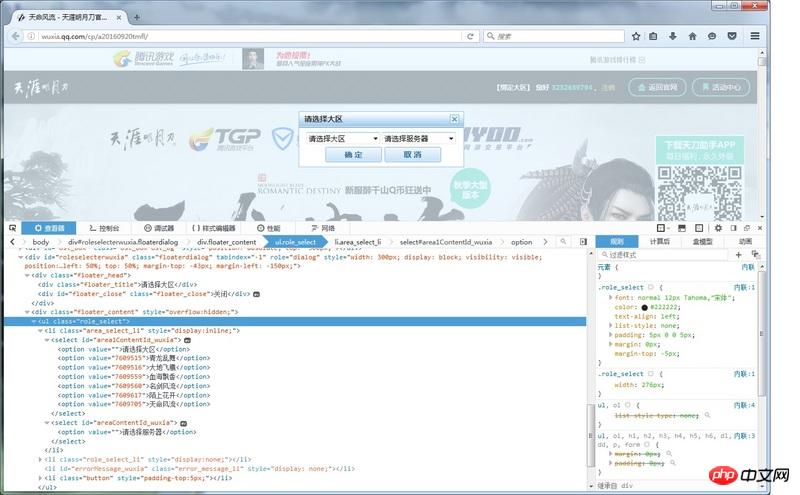The width and height of the screenshot is (800, 495).
Task: Click the Firefox back navigation arrow
Action: pyautogui.click(x=15, y=36)
